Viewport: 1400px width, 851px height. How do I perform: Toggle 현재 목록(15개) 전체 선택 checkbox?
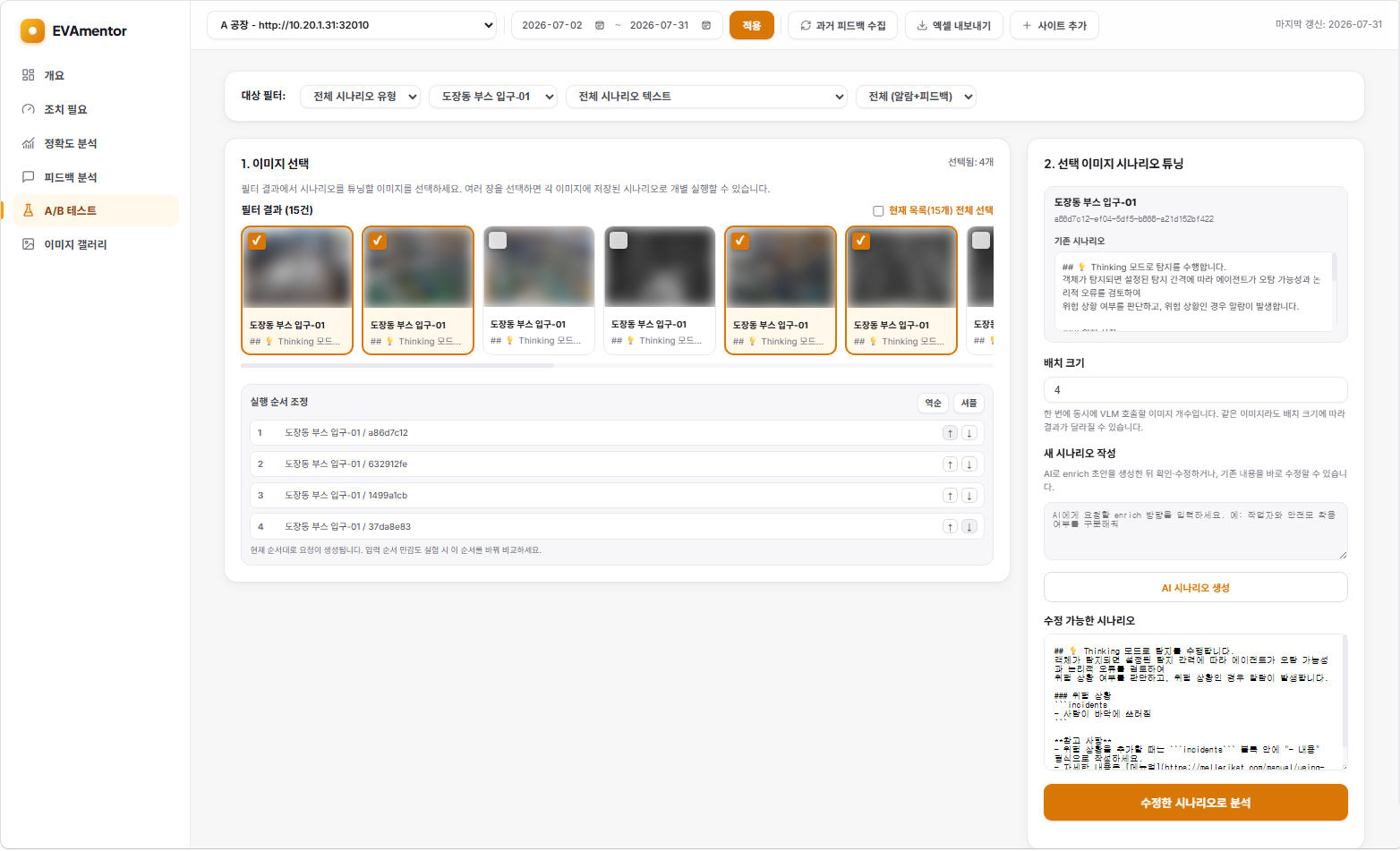click(x=878, y=211)
